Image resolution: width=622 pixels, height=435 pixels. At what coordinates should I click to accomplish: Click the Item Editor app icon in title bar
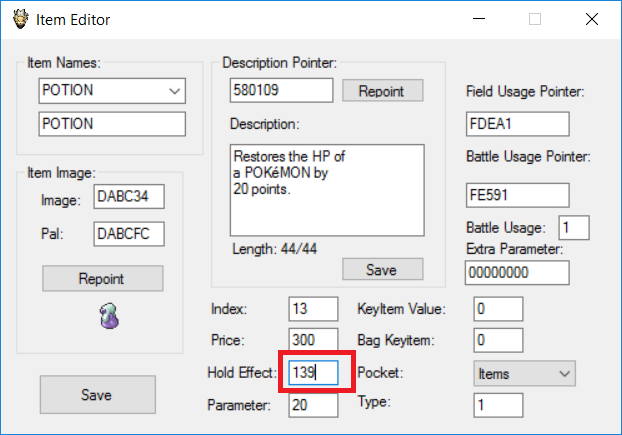click(20, 19)
